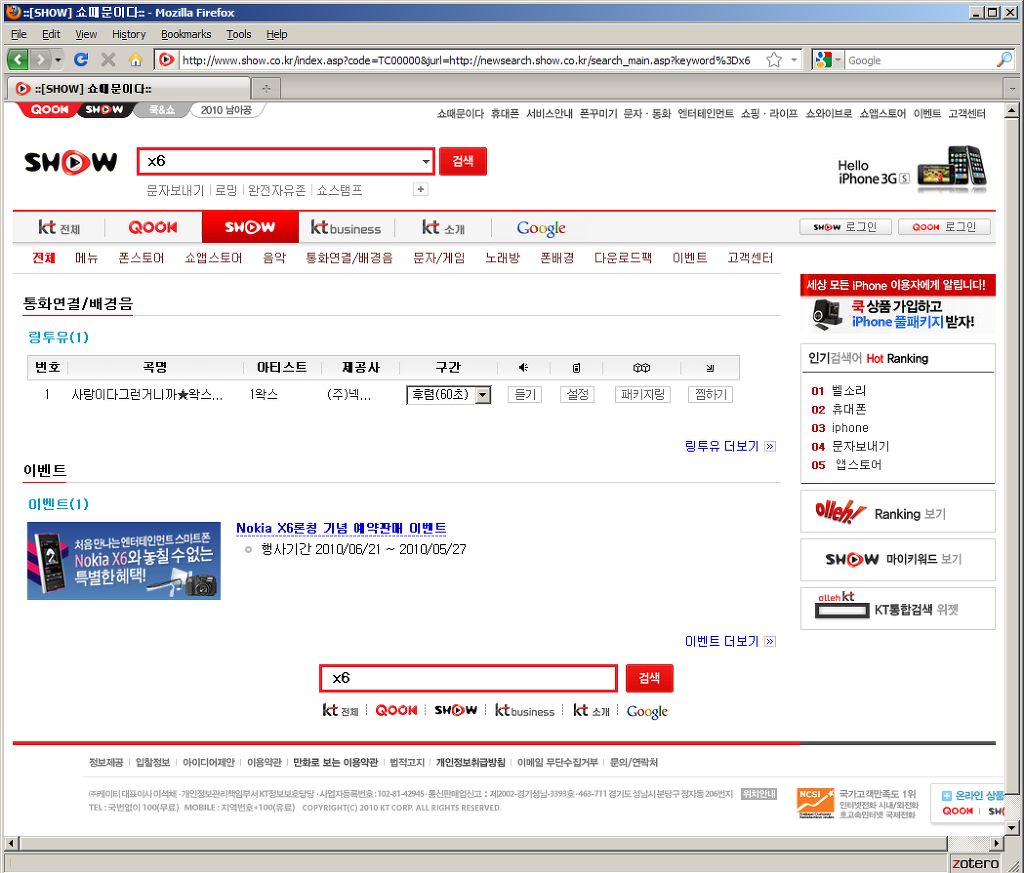
Task: Click the horizontal scrollbar right arrow
Action: point(996,843)
